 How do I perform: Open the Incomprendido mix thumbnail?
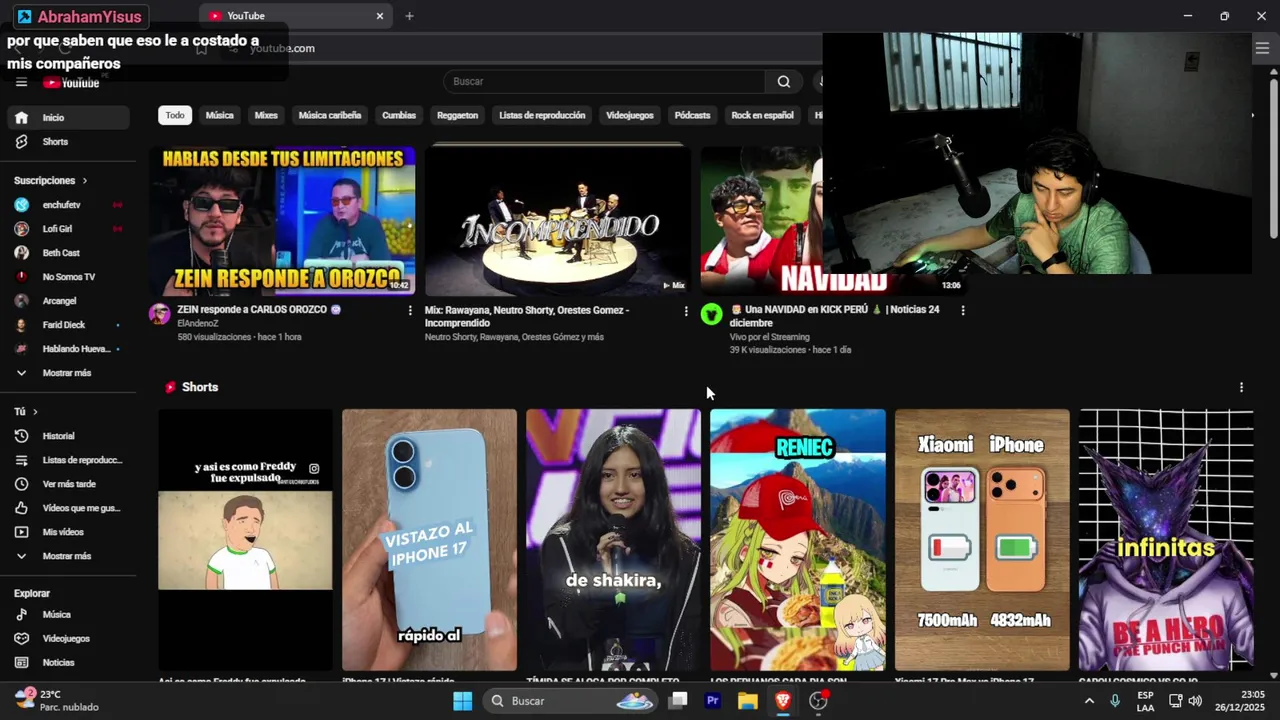click(x=558, y=220)
